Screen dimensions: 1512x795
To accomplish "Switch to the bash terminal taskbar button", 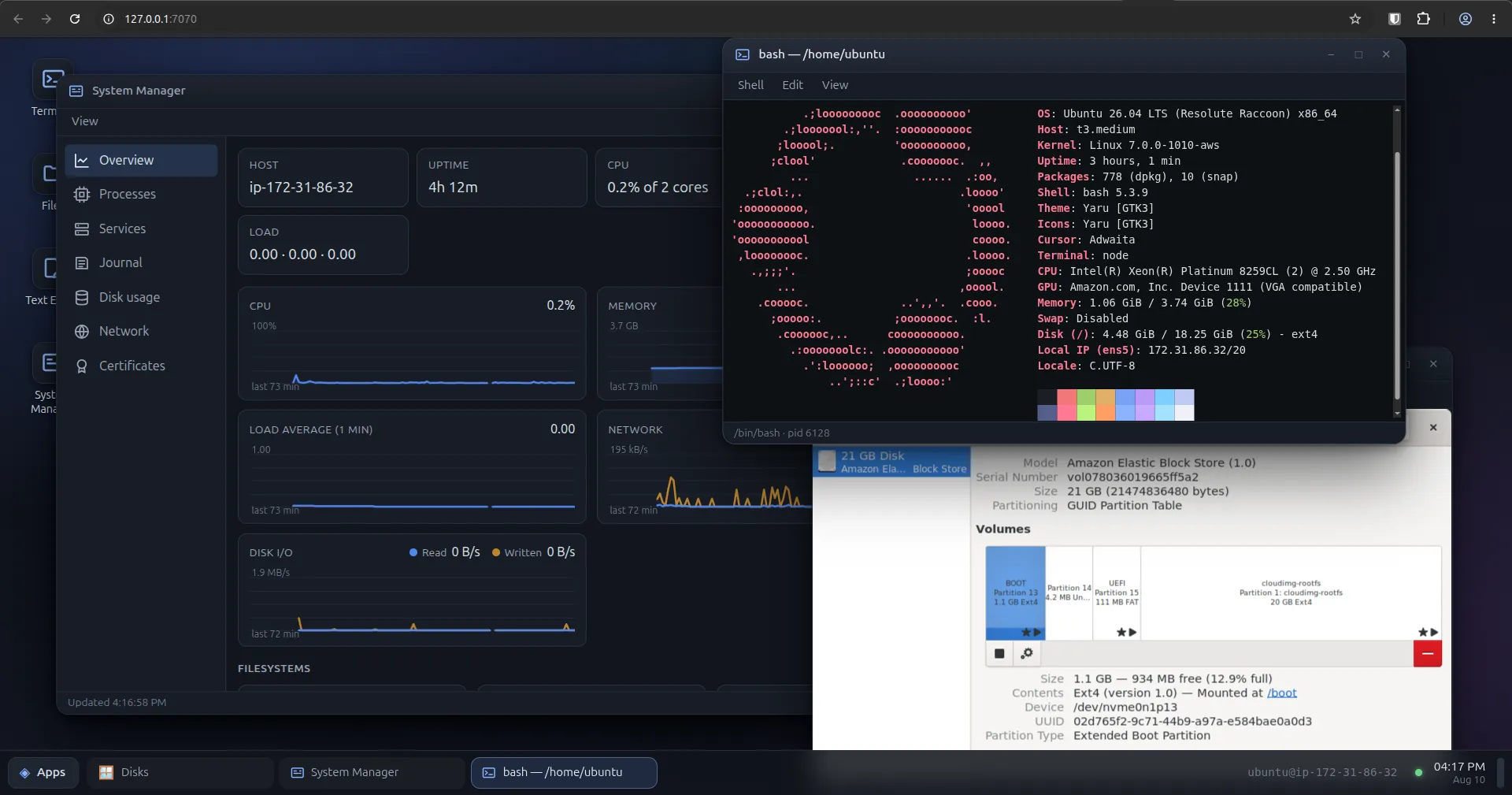I will coord(564,772).
